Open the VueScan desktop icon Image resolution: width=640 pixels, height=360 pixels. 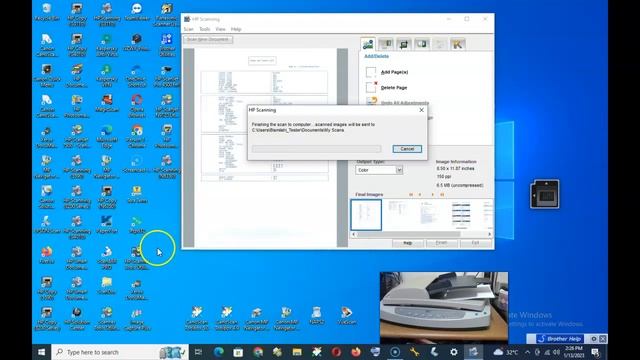(347, 316)
